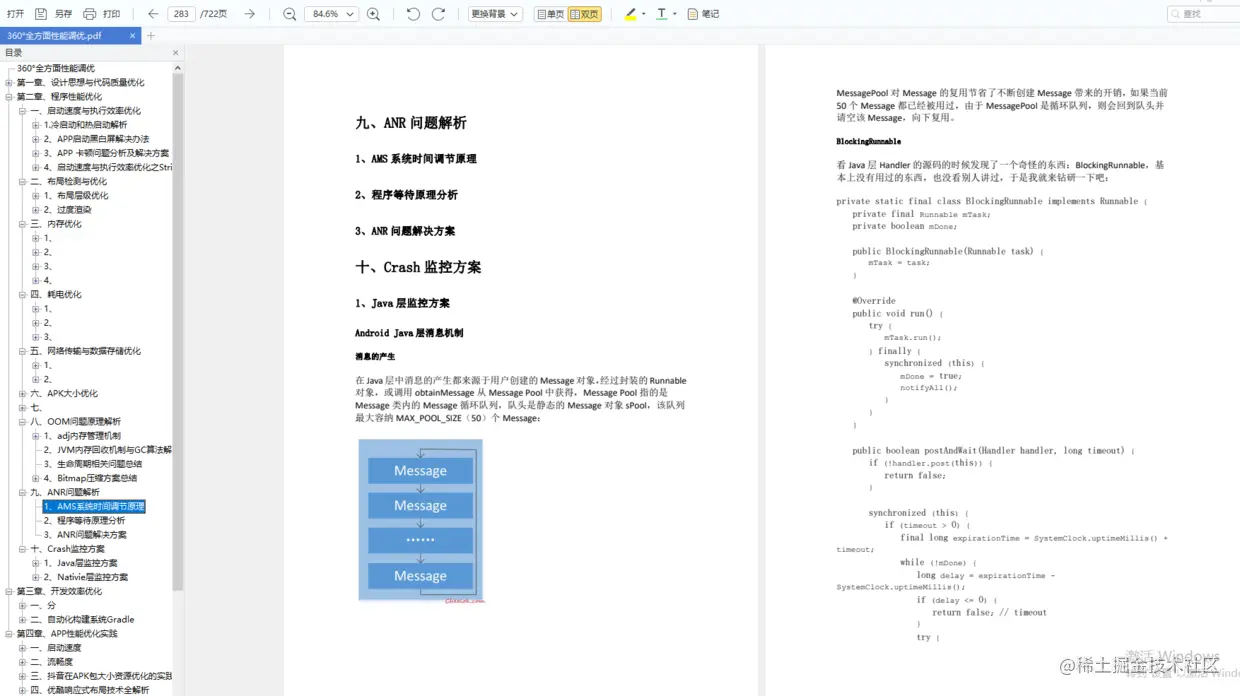
Task: Open the underline tool dropdown arrow
Action: (x=675, y=14)
